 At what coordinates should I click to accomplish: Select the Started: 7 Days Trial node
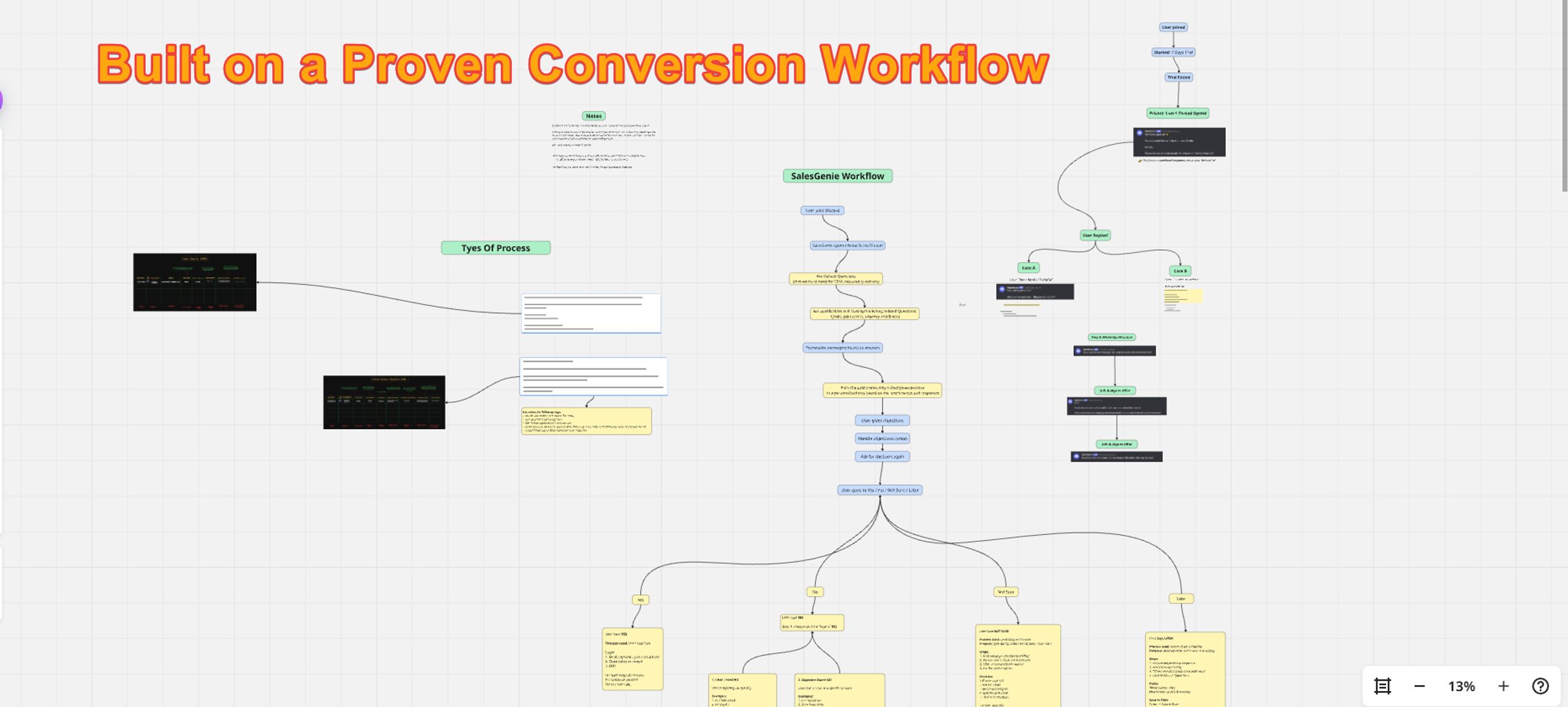tap(1174, 52)
